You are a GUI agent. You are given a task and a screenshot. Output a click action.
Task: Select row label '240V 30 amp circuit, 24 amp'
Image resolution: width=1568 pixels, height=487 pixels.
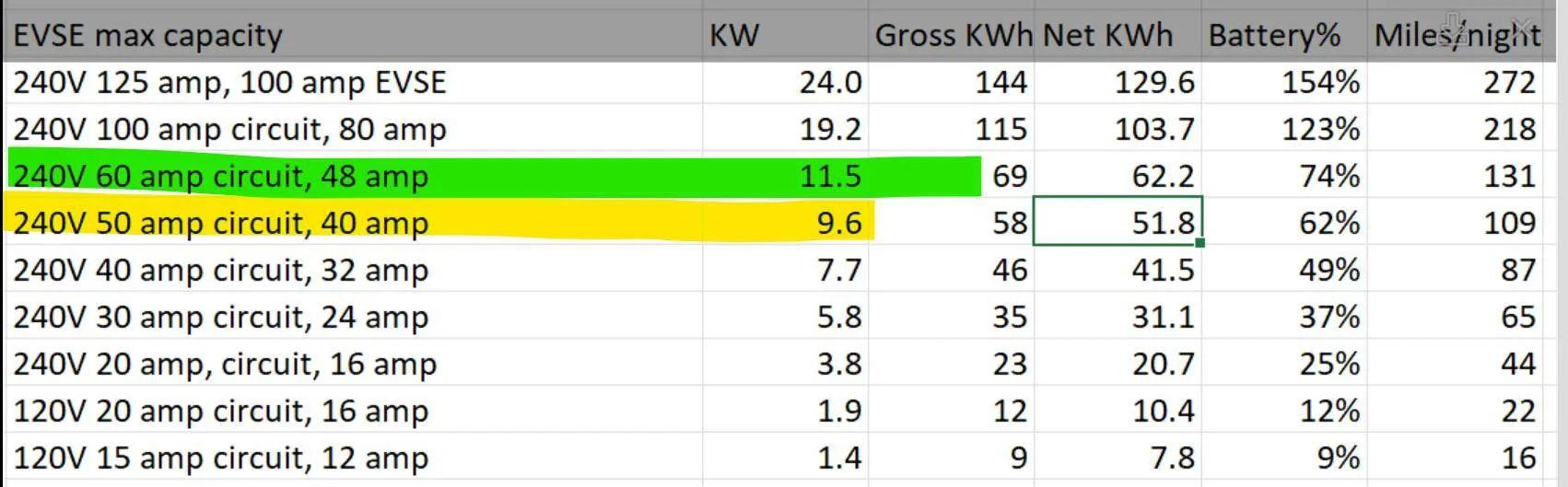click(220, 318)
